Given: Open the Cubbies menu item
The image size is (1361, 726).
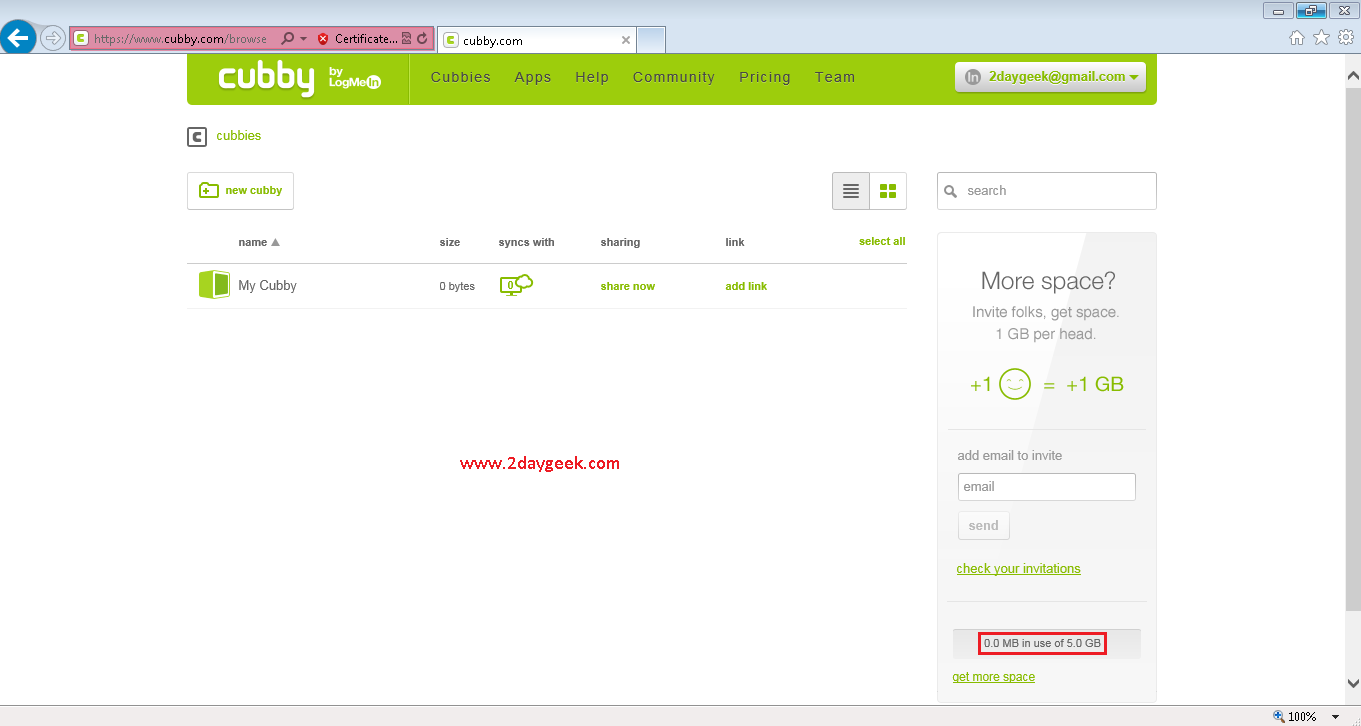Looking at the screenshot, I should click(461, 77).
